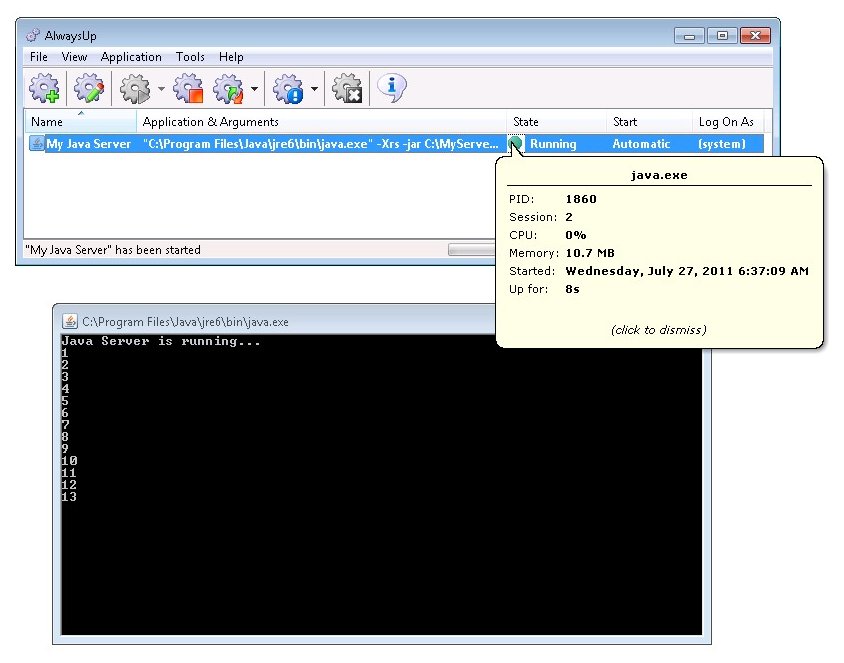The width and height of the screenshot is (844, 663).
Task: Select the 'My Java Server' row name
Action: (88, 144)
